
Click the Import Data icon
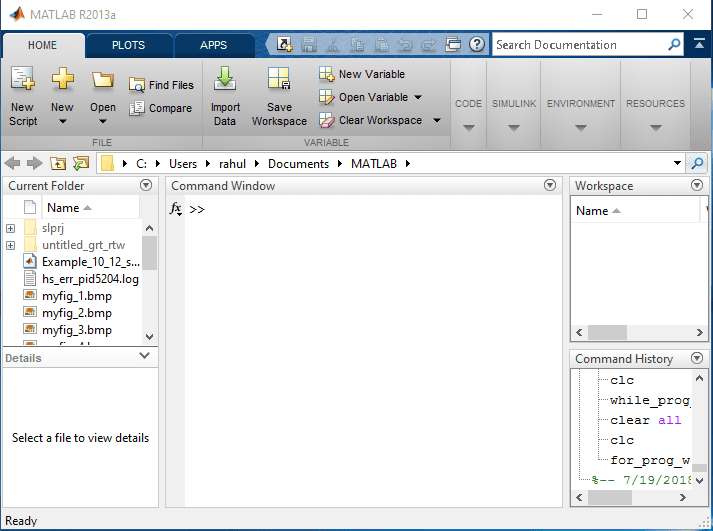point(225,80)
